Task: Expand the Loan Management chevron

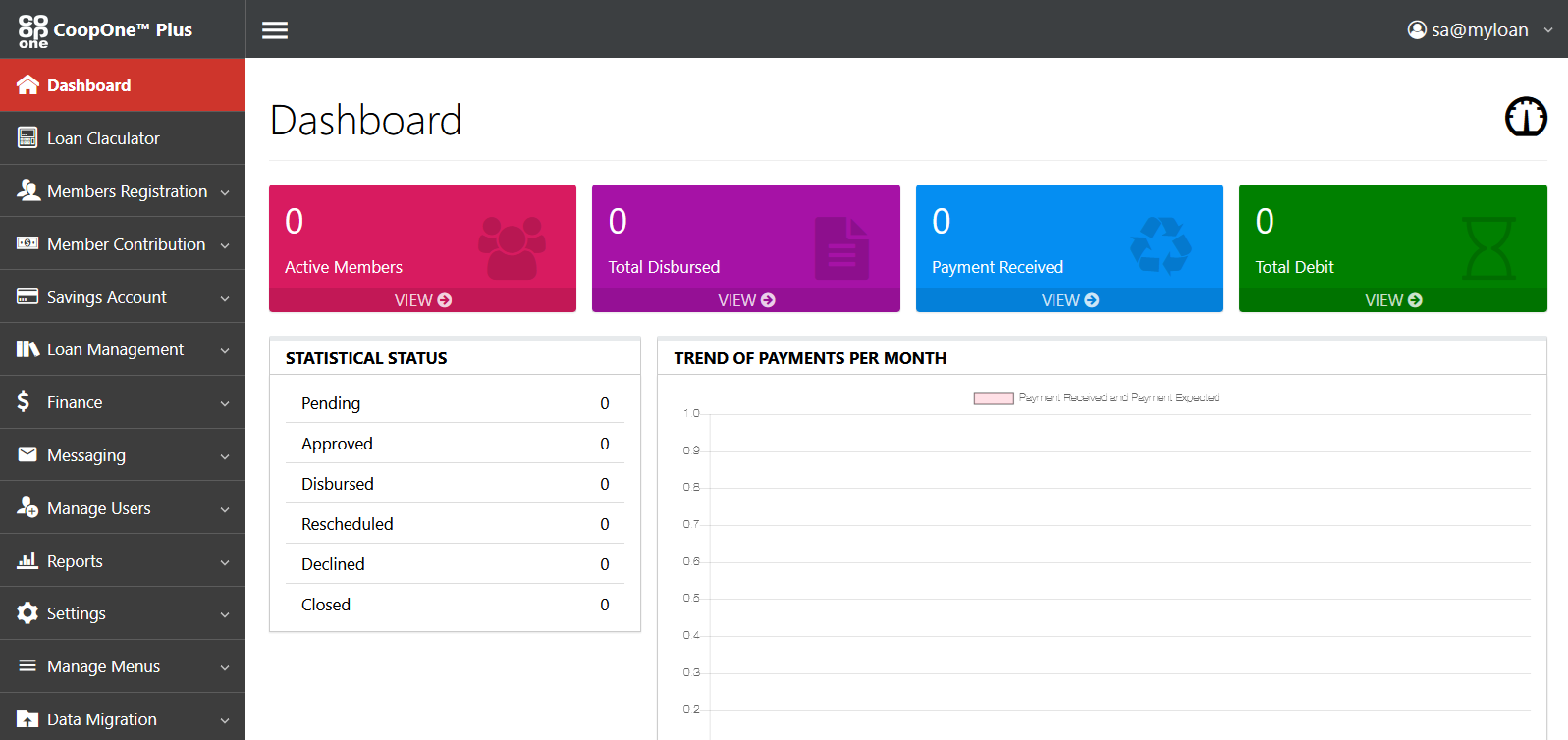Action: pyautogui.click(x=225, y=351)
